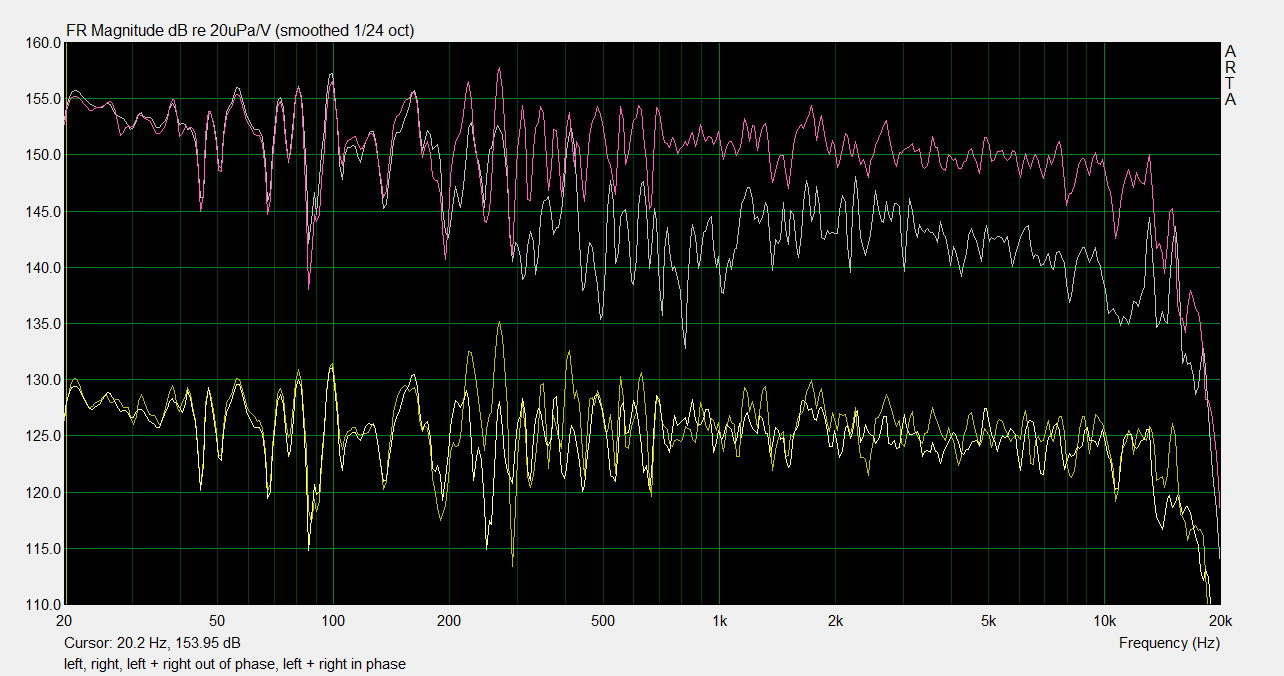The width and height of the screenshot is (1284, 676).
Task: Click the 115.0 y-axis label
Action: [41, 549]
